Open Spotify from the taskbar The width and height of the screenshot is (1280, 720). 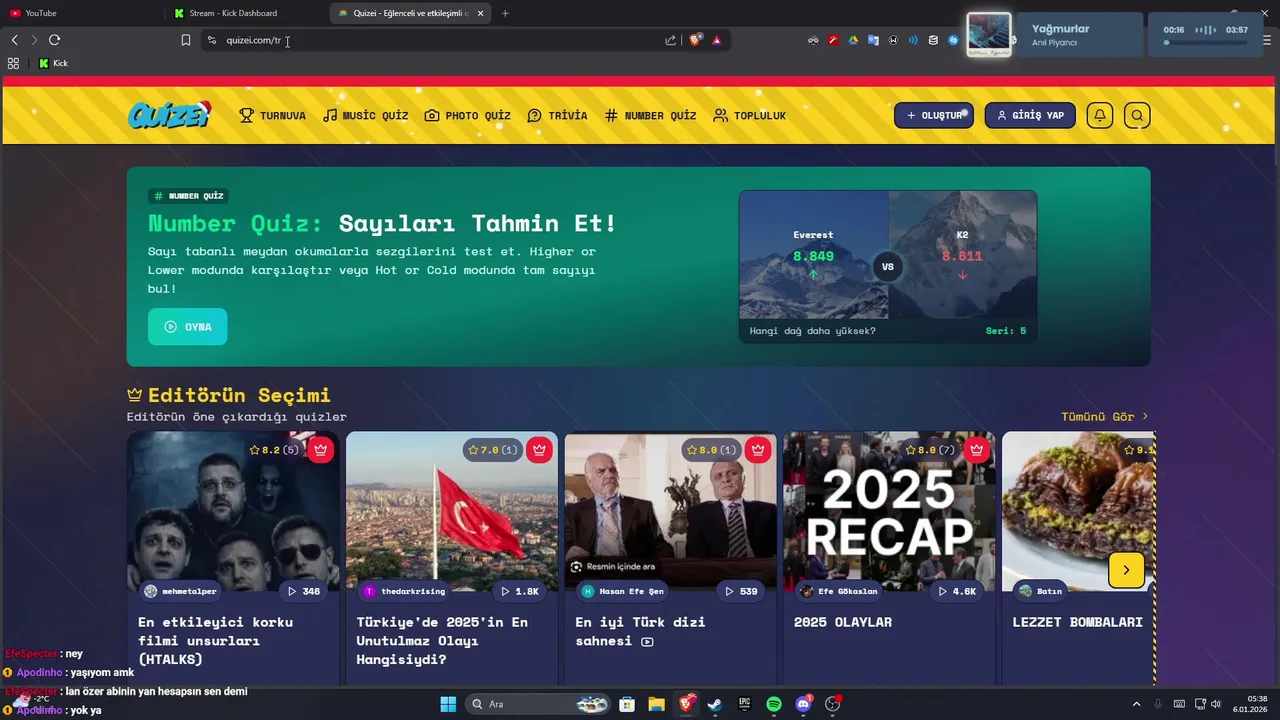coord(774,704)
